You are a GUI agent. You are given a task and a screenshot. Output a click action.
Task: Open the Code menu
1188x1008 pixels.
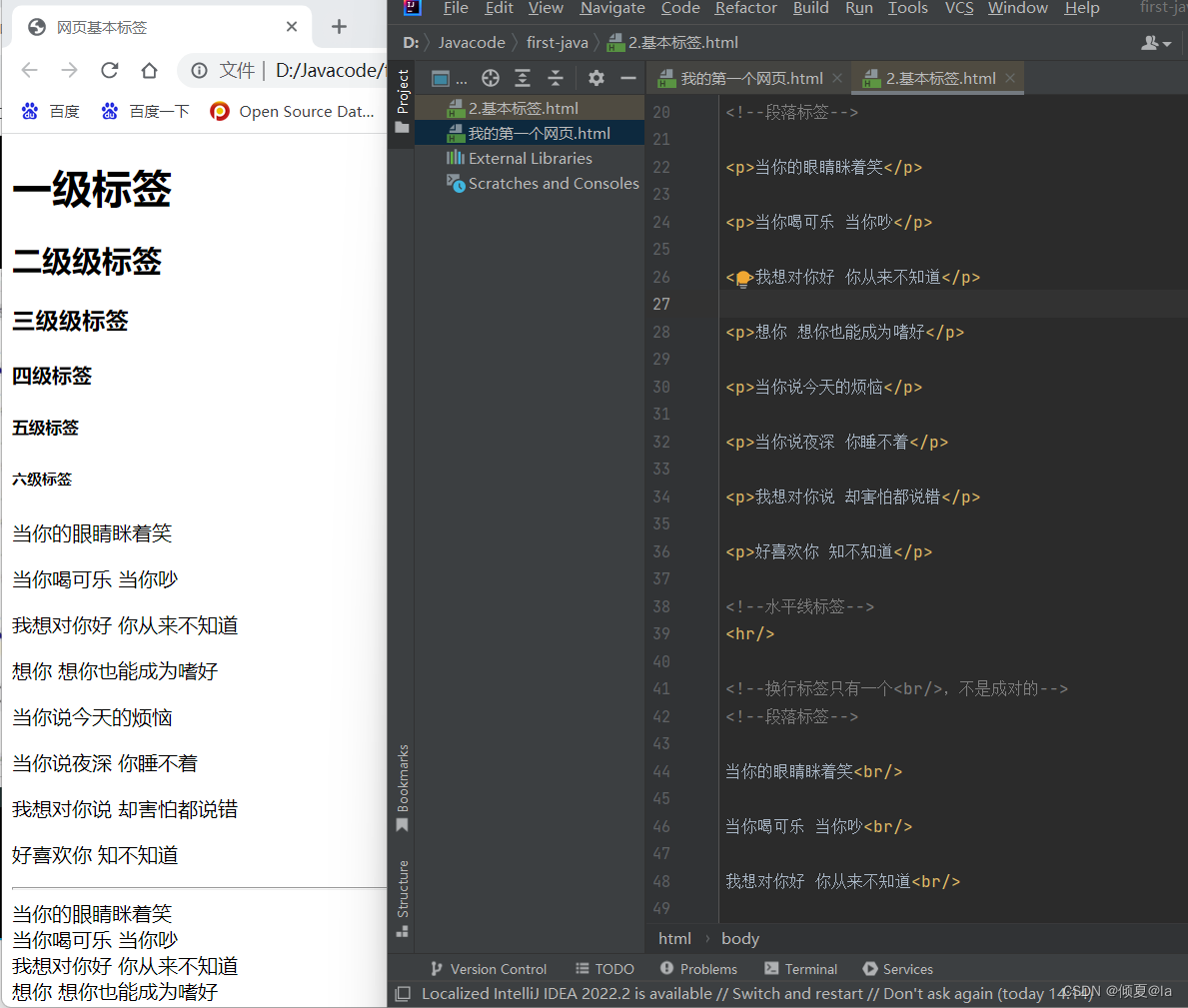click(680, 8)
